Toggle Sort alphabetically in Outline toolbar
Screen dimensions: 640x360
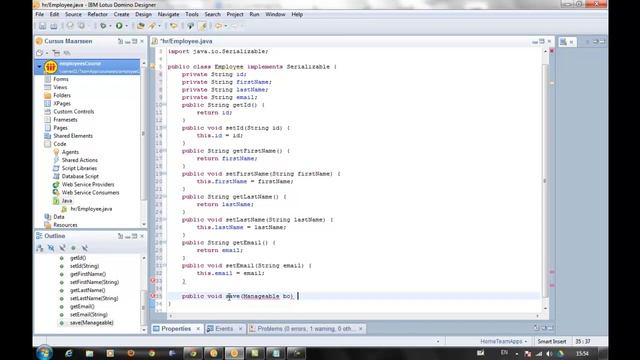[x=40, y=248]
